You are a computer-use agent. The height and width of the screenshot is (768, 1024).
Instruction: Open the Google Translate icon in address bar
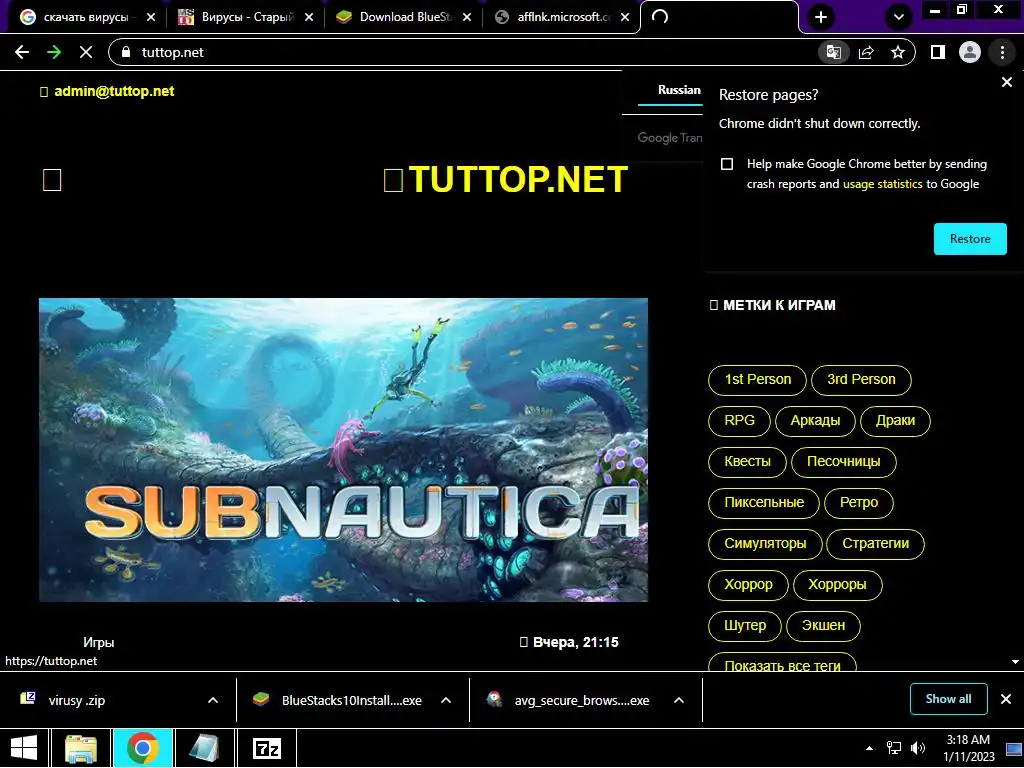[833, 52]
